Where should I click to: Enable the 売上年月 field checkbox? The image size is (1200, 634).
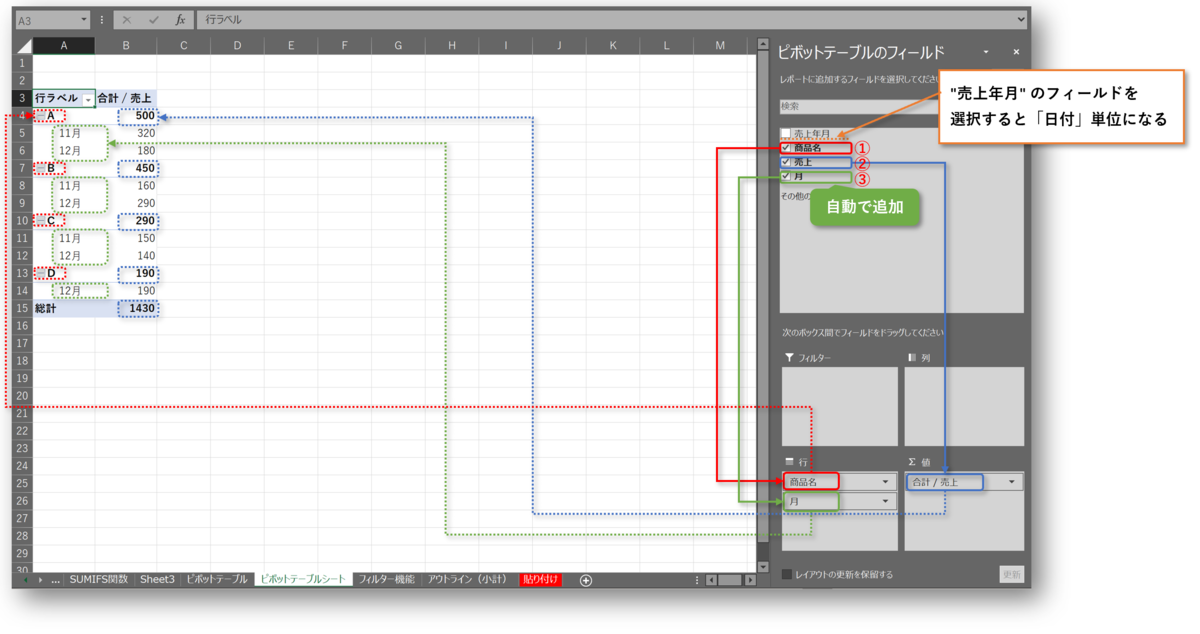point(786,130)
